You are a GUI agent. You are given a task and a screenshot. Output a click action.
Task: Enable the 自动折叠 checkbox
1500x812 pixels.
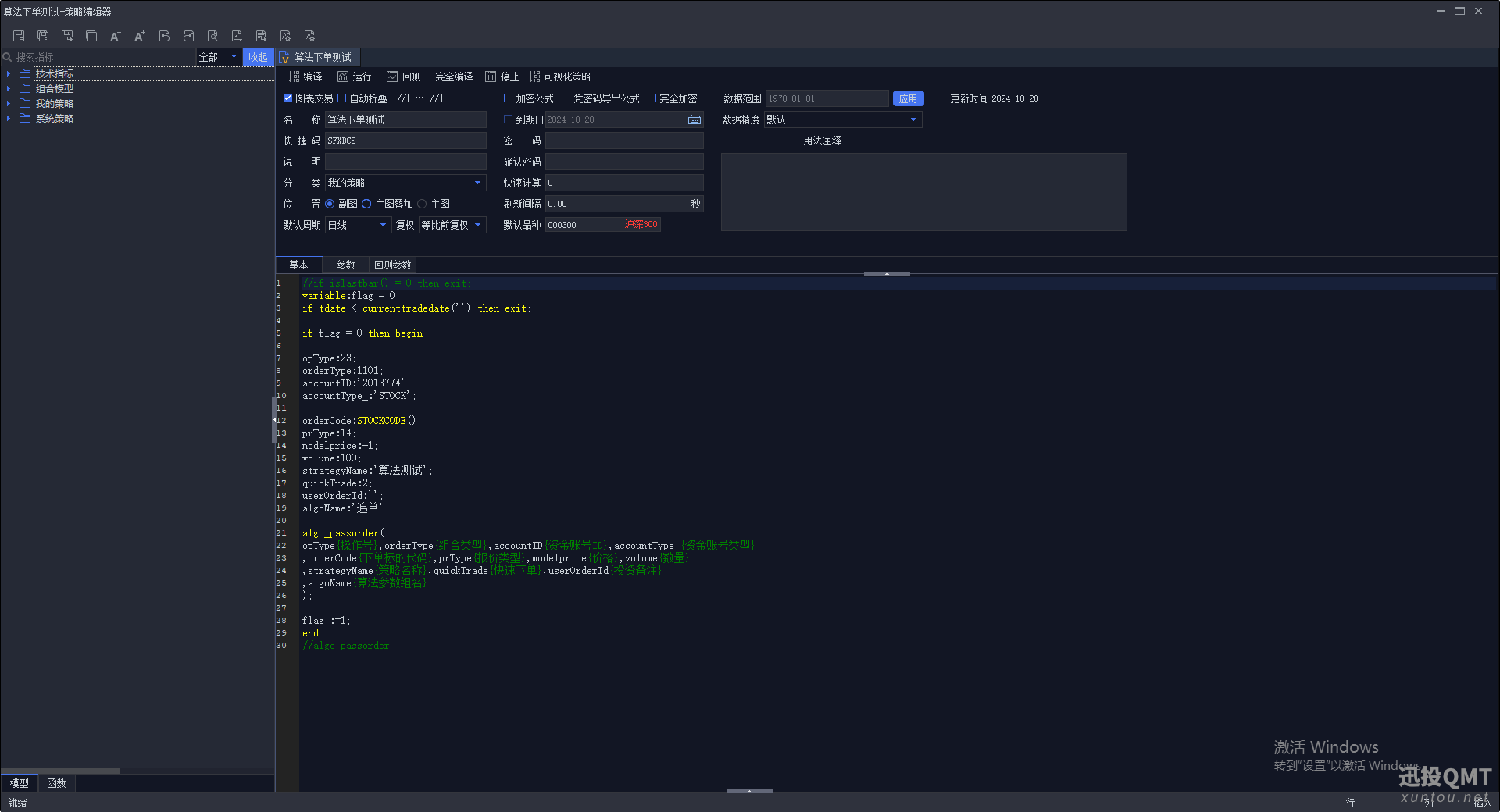tap(341, 98)
